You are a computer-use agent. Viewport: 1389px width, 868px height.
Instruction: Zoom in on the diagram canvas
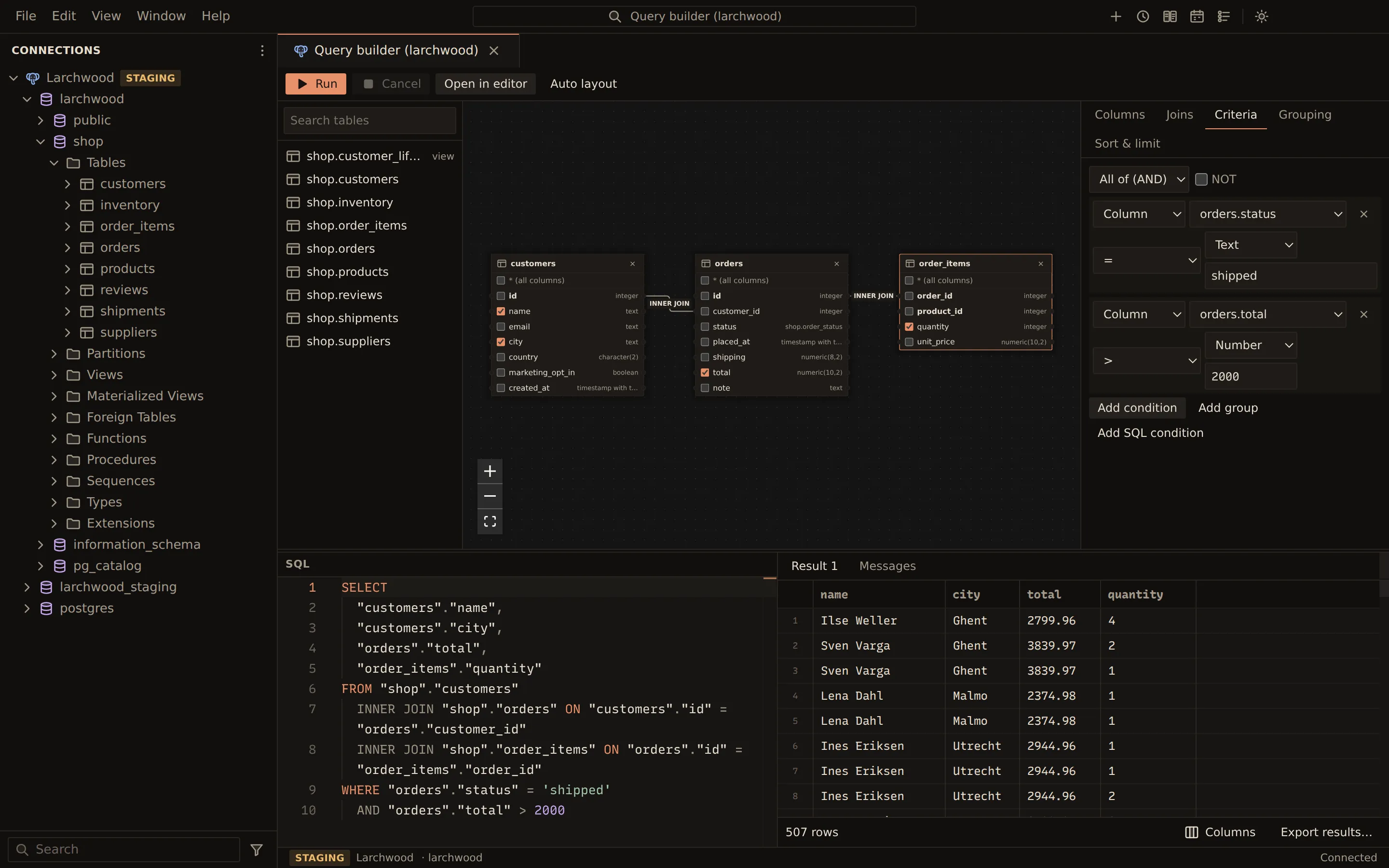(x=490, y=471)
